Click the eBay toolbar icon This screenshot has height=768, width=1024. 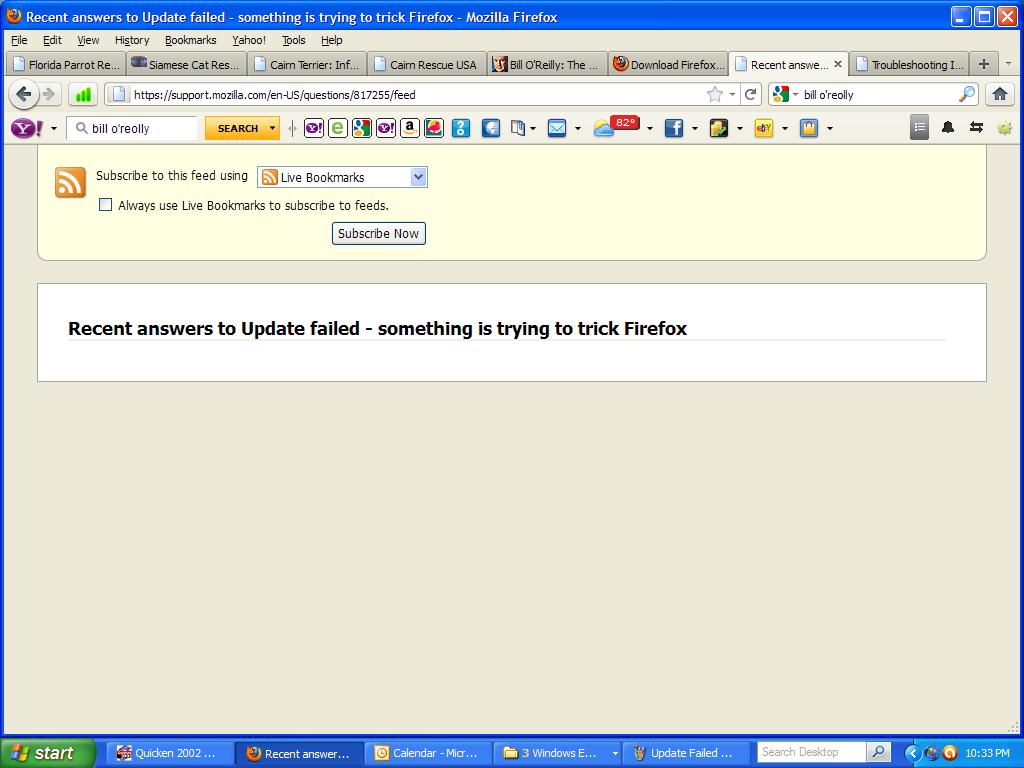coord(764,129)
